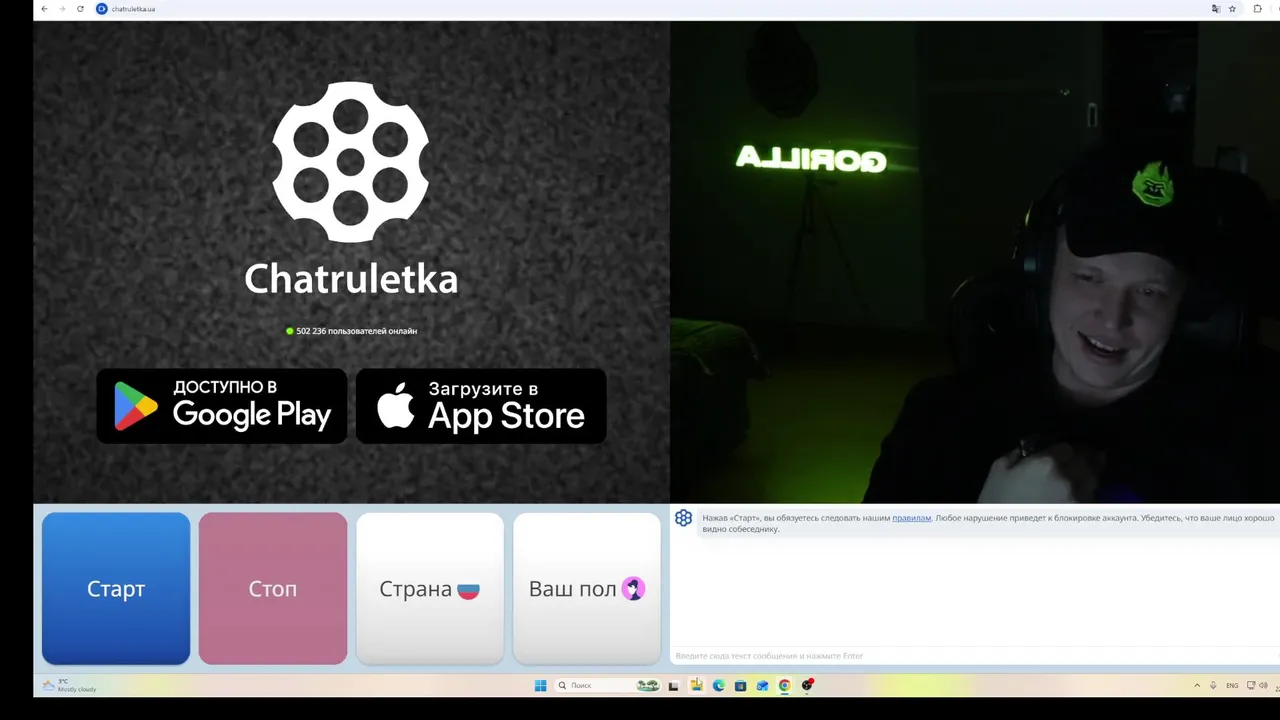This screenshot has height=720, width=1280.
Task: Click the pink Стоп button
Action: 273,588
